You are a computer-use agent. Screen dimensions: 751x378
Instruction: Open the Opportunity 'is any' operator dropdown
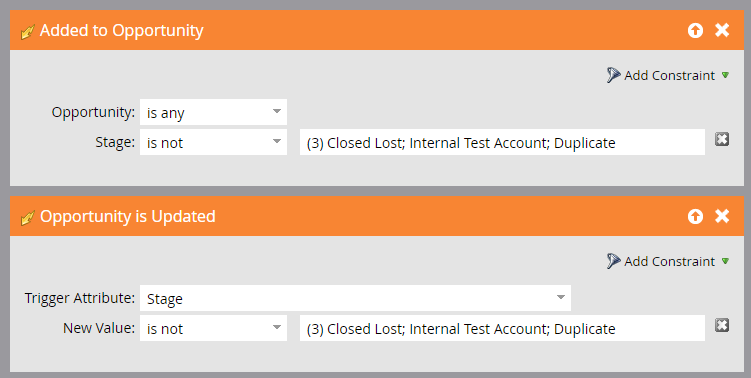[x=213, y=112]
